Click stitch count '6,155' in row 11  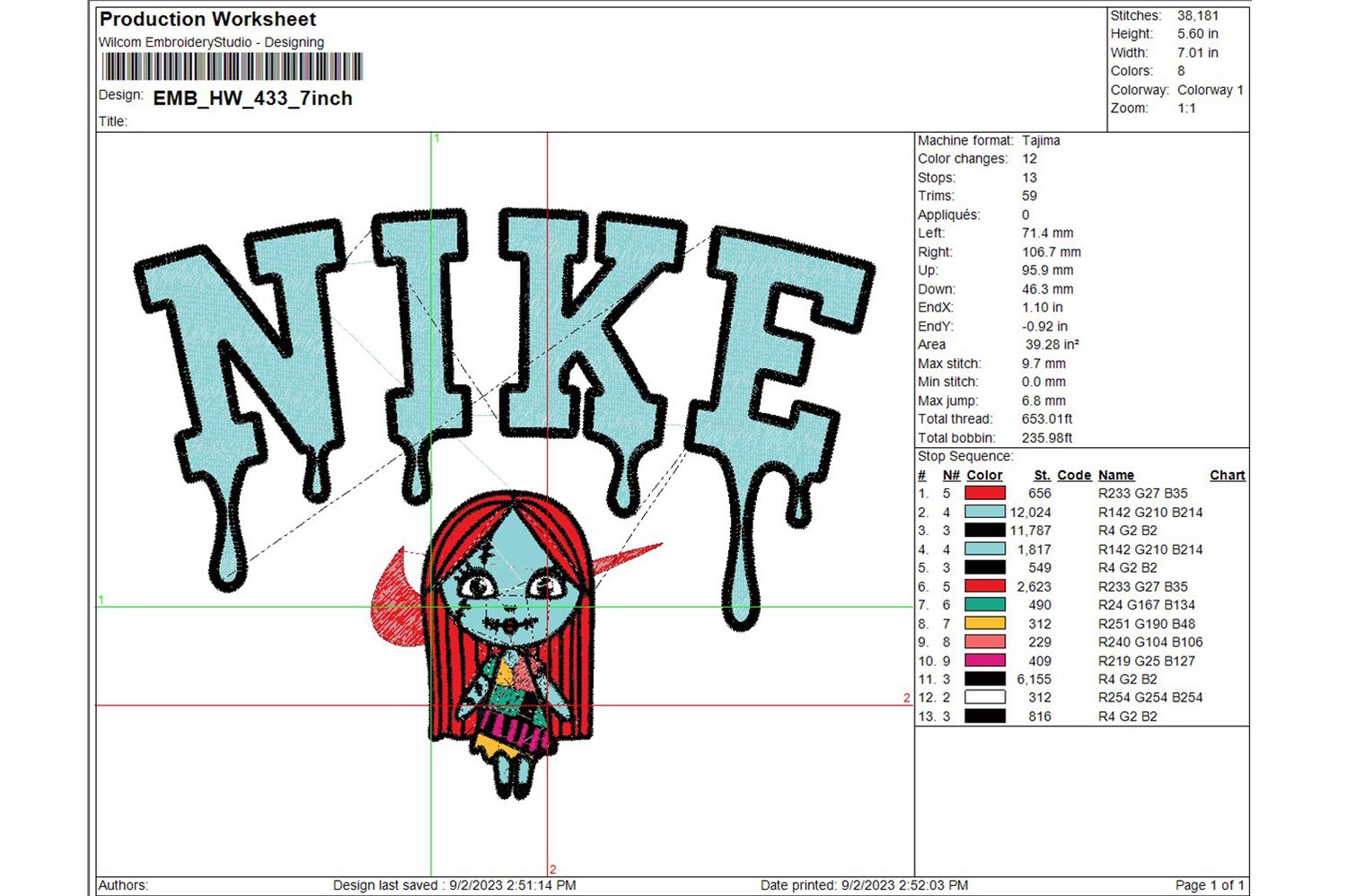coord(1034,680)
